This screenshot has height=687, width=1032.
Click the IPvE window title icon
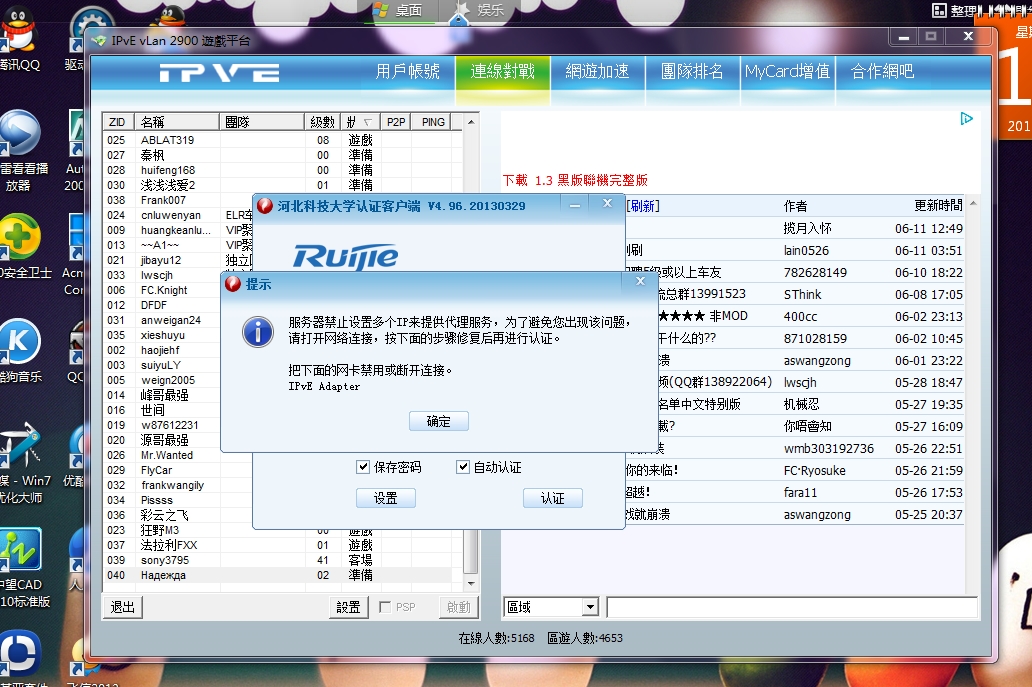[99, 41]
